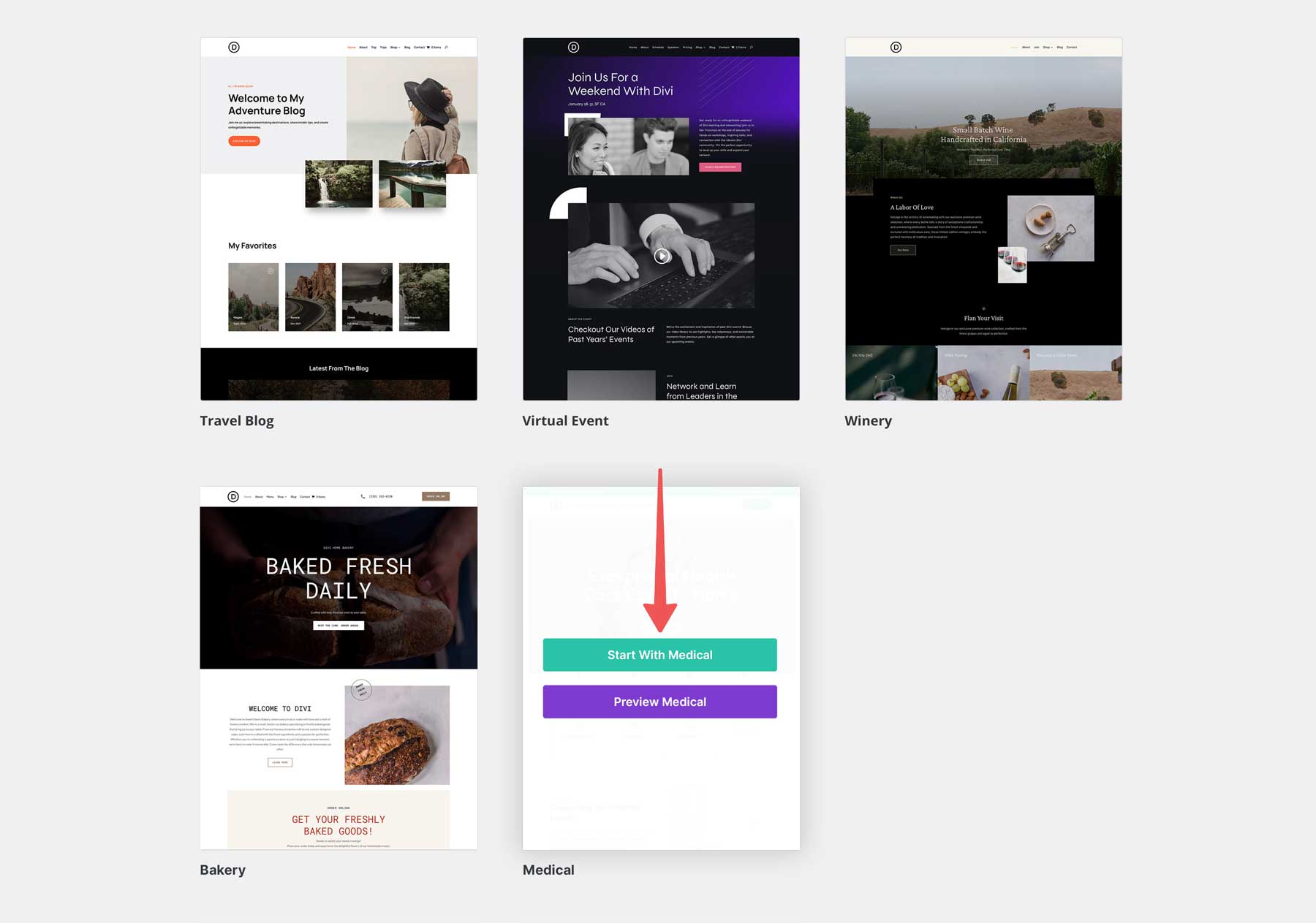The width and height of the screenshot is (1316, 923).
Task: Click the Preview Medical button
Action: click(x=659, y=702)
